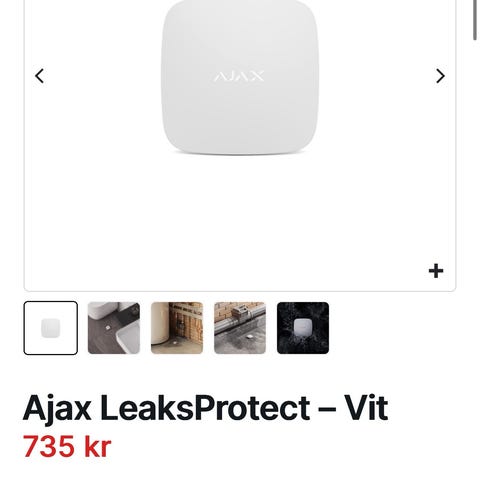Click the Ajax LeaksProtect – Vit title
Screen dimensions: 480x480
205,408
